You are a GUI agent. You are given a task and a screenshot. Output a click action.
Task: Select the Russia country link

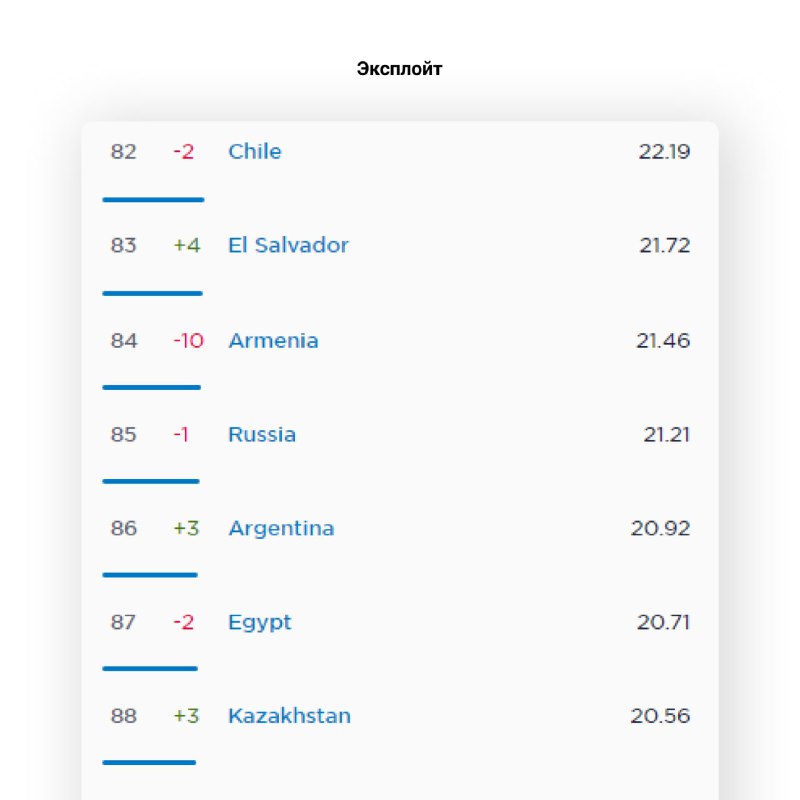point(262,435)
